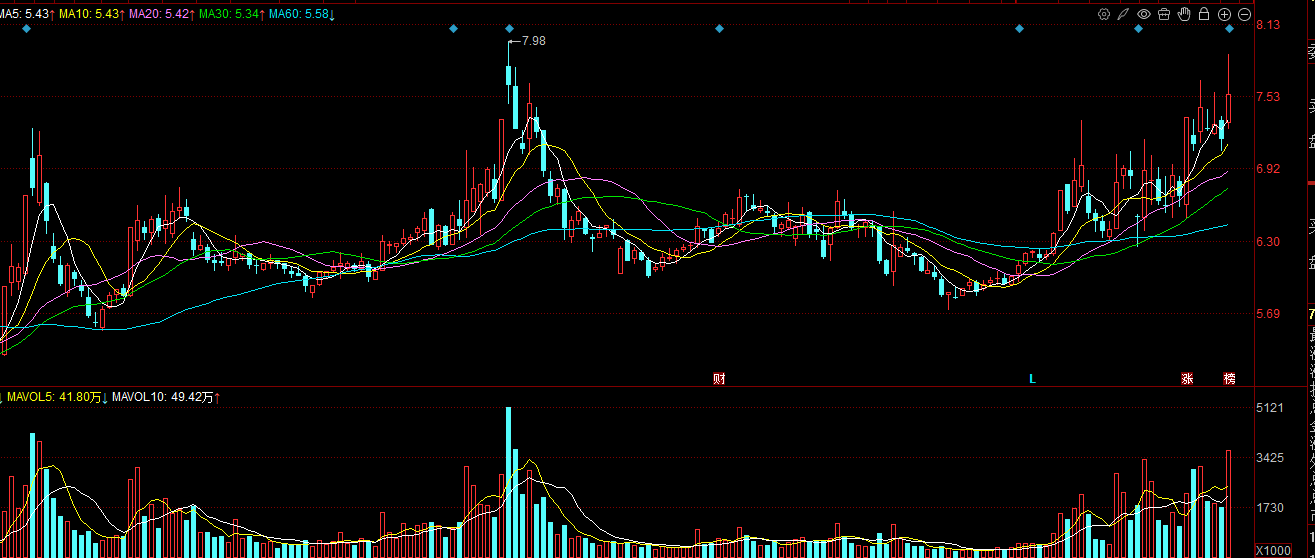Click the 3425 volume axis value

(x=1269, y=458)
